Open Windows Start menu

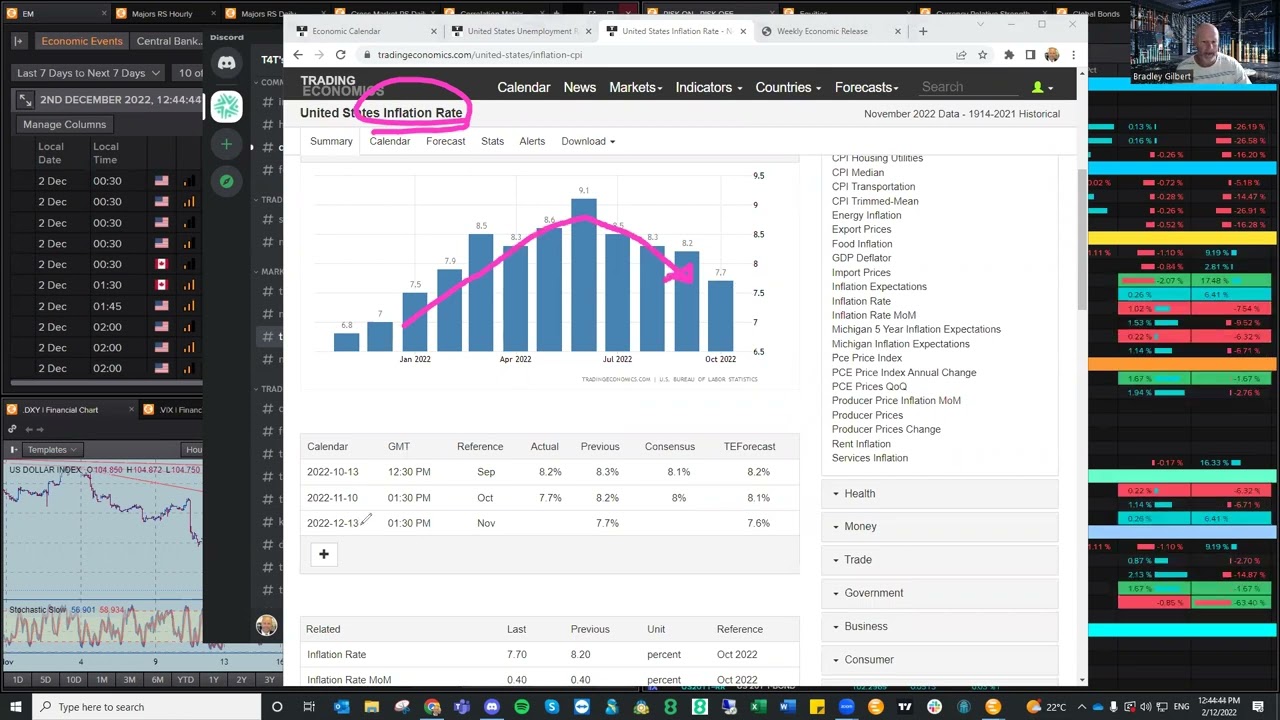(16, 707)
